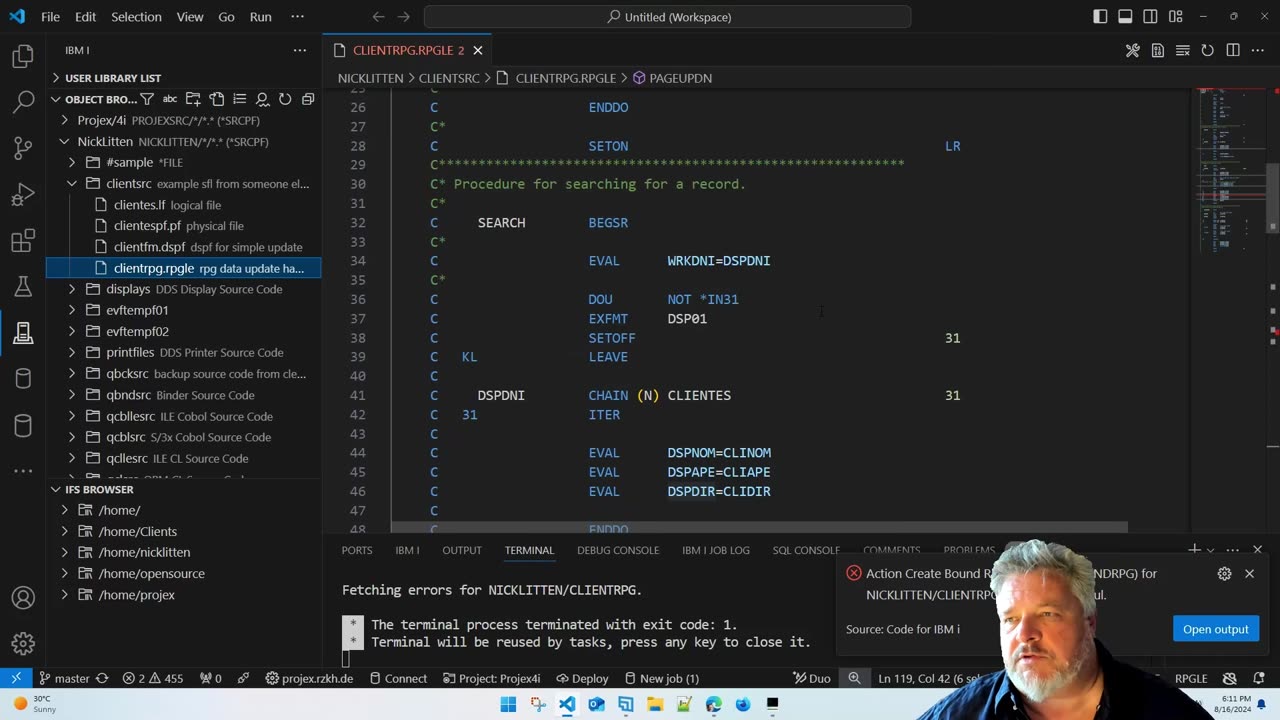Split the editor to the right

pos(1233,50)
